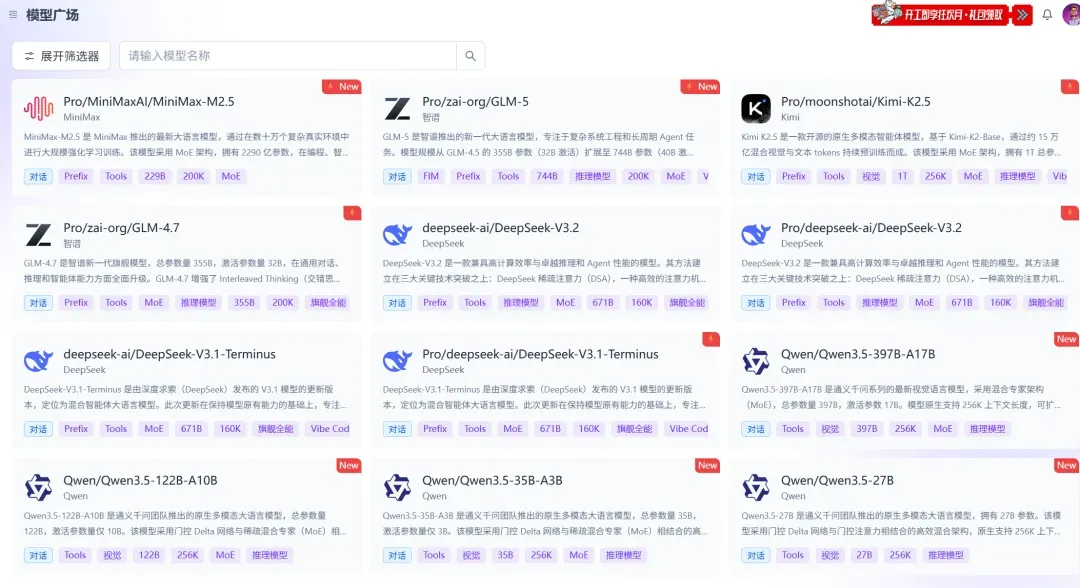Image resolution: width=1080 pixels, height=588 pixels.
Task: Click the GLM-4.7 Z logo
Action: point(39,235)
